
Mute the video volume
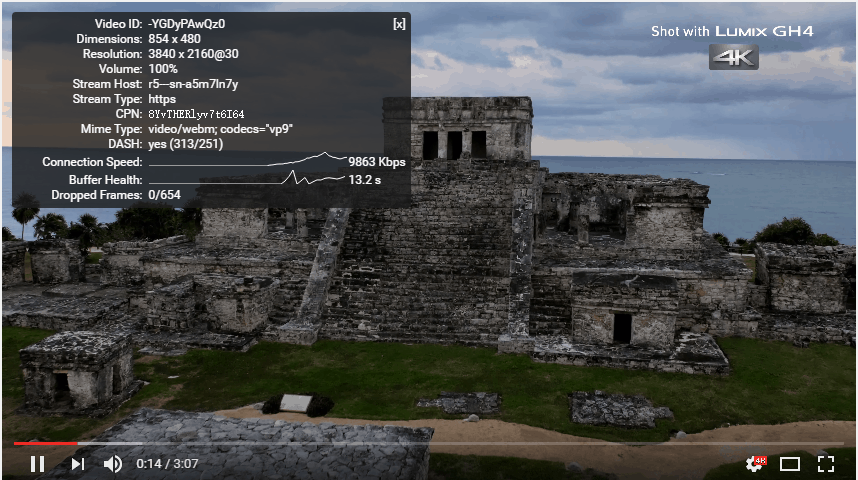[x=113, y=464]
